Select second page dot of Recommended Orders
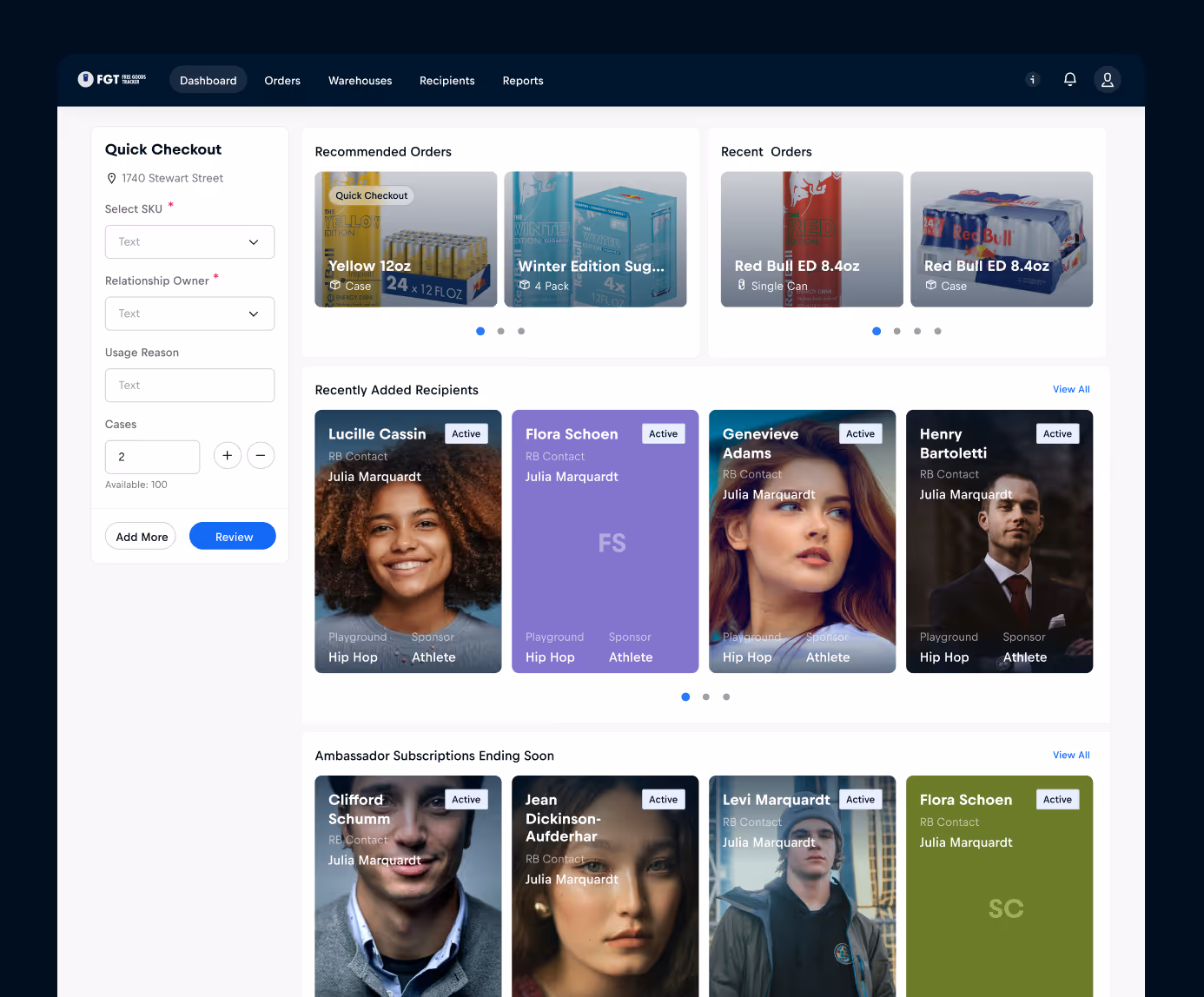This screenshot has width=1204, height=997. point(501,331)
